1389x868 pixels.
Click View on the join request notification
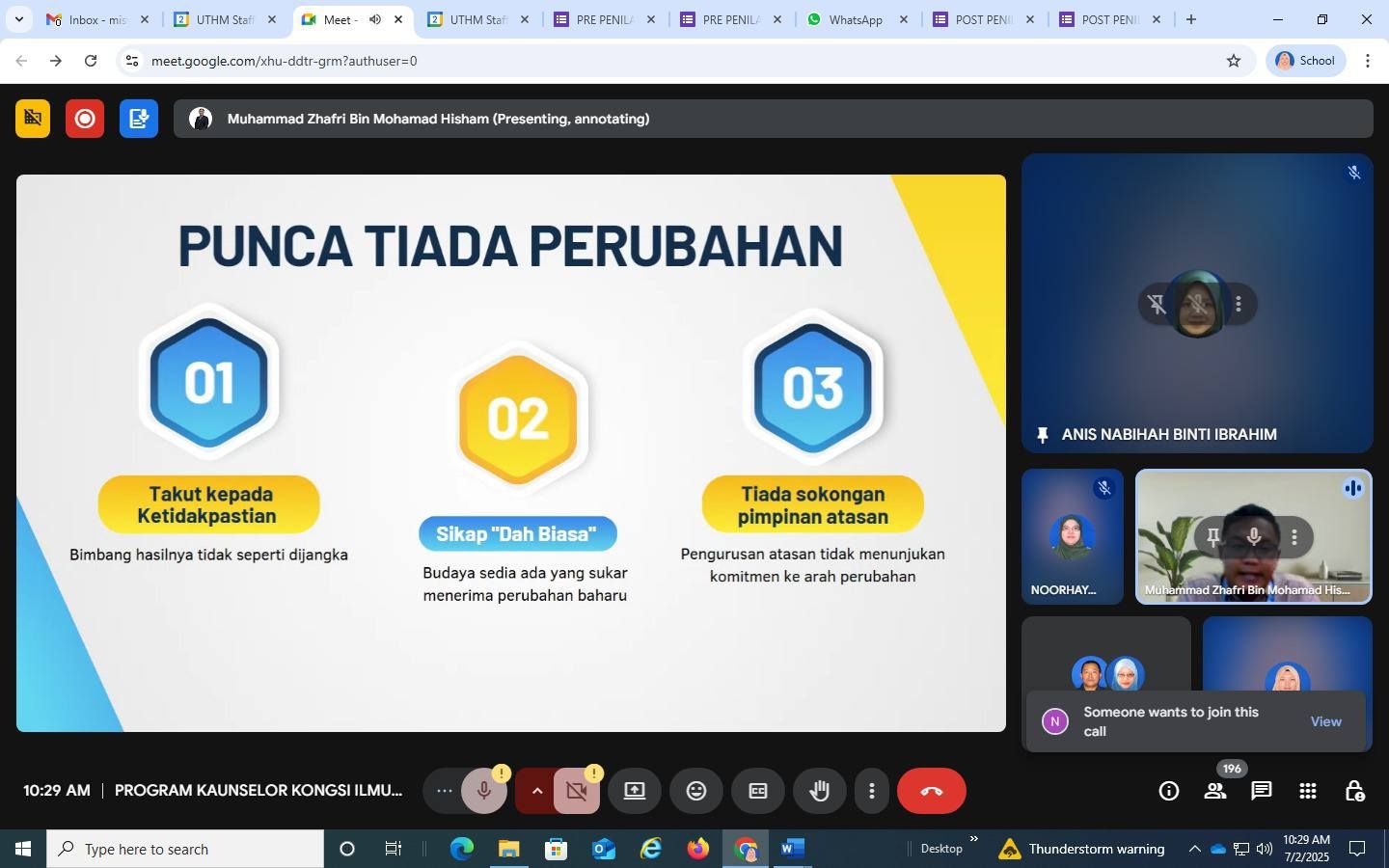point(1325,721)
